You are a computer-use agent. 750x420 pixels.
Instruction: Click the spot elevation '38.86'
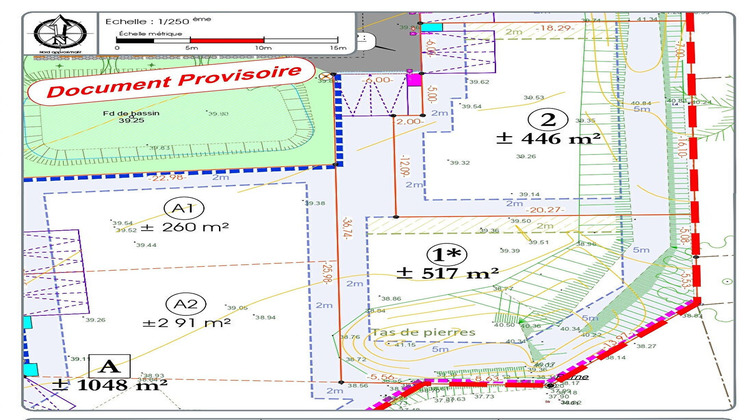391,298
